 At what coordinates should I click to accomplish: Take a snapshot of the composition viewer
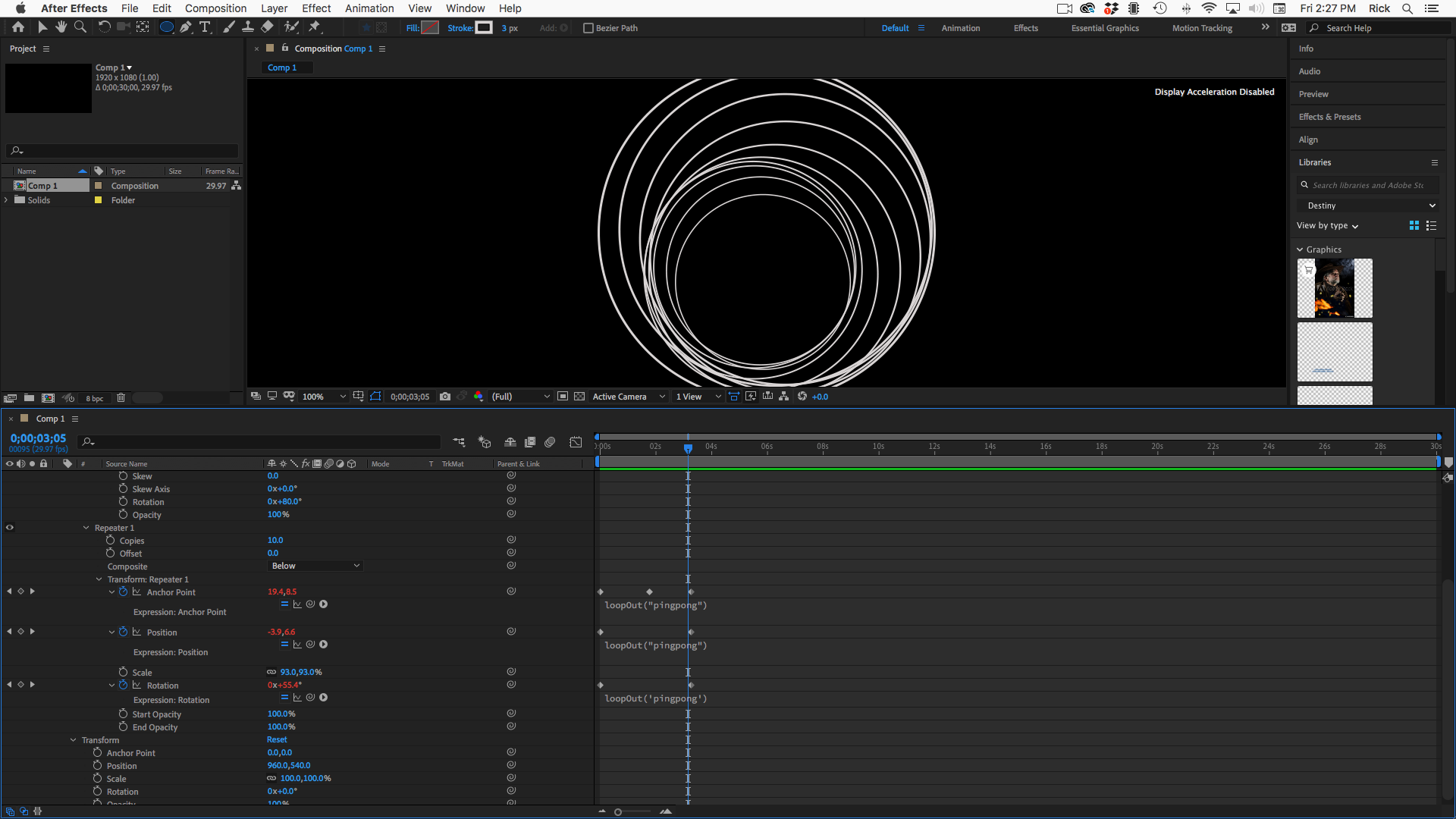point(445,396)
